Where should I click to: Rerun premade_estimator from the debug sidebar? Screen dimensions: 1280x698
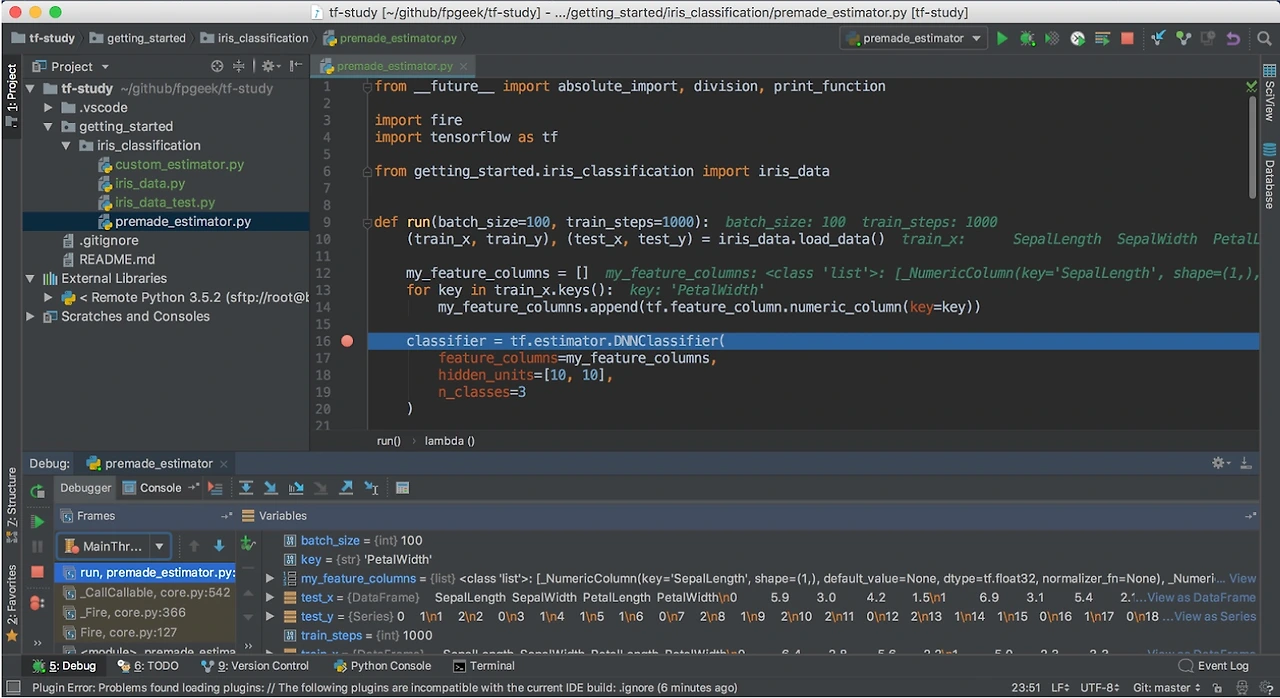pyautogui.click(x=37, y=491)
